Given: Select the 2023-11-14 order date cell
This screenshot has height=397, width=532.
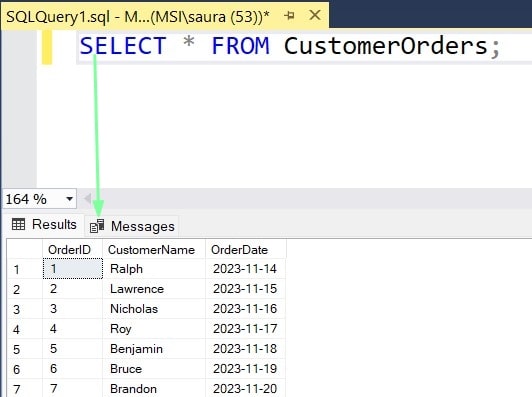Looking at the screenshot, I should (x=245, y=269).
